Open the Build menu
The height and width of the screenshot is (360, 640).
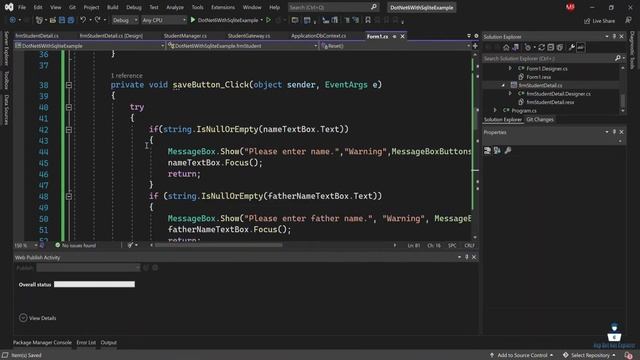112,7
